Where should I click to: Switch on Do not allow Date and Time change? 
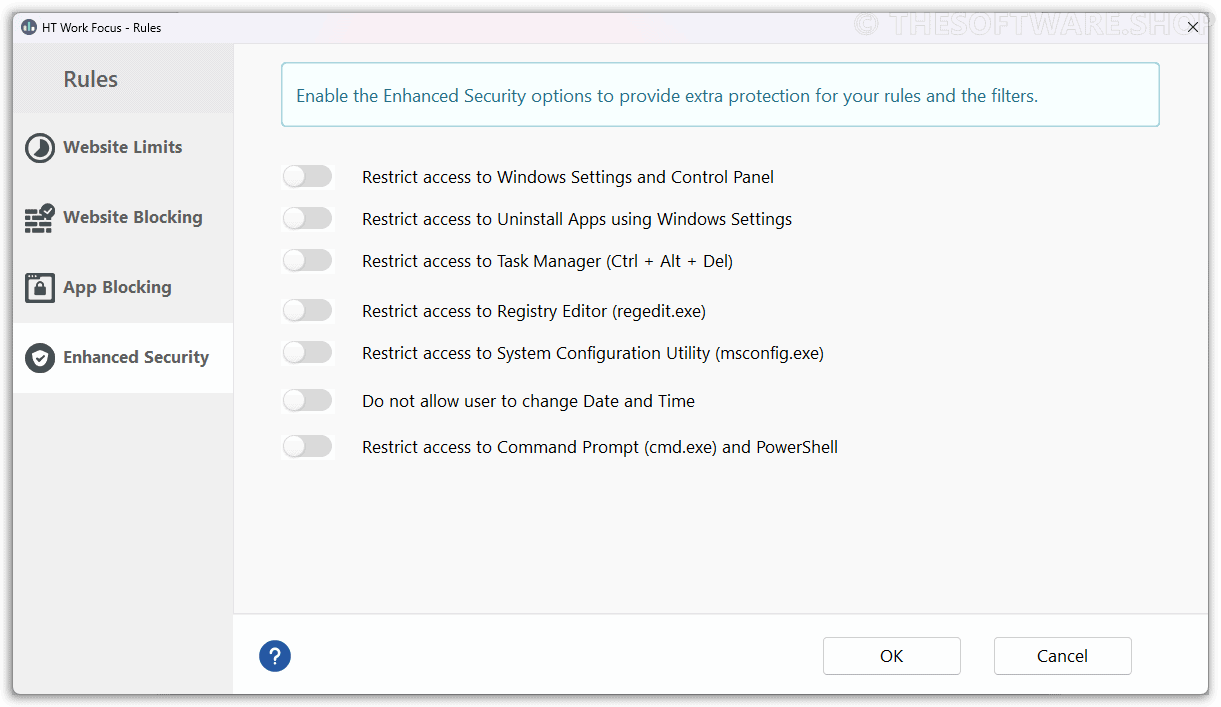coord(307,401)
